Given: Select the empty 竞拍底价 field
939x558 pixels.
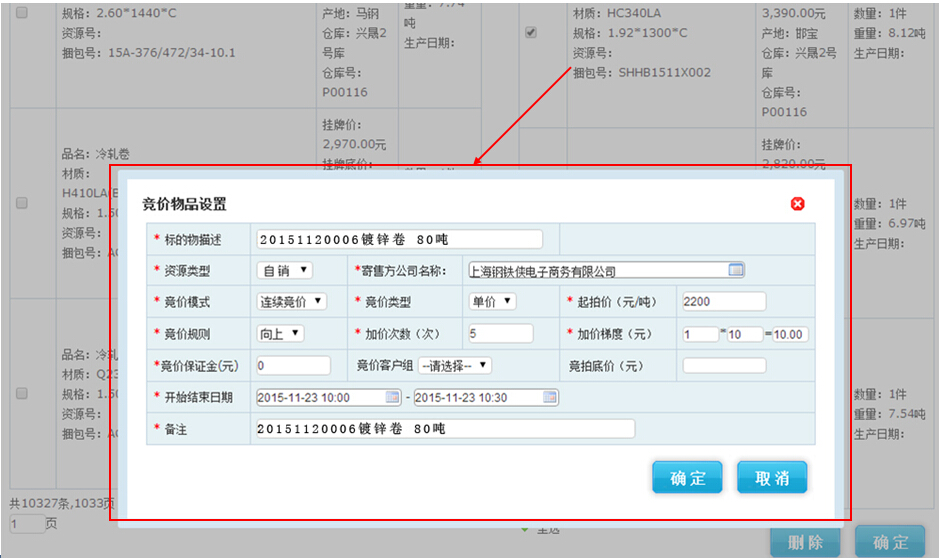Looking at the screenshot, I should (x=723, y=366).
